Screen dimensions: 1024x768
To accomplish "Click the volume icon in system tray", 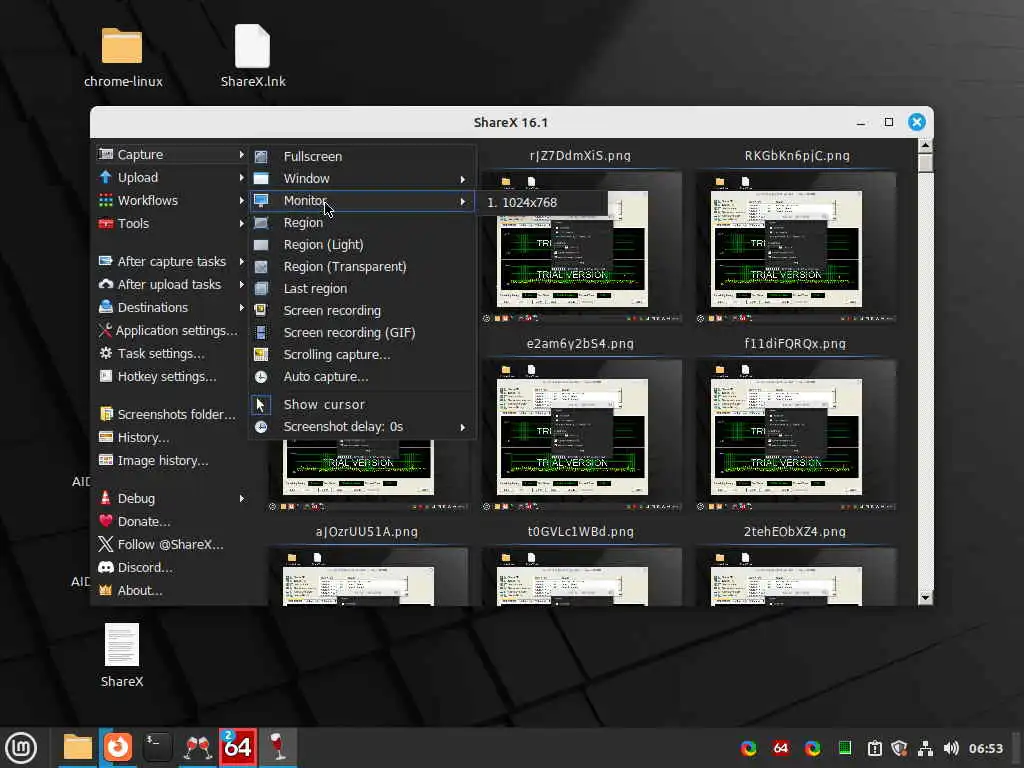I will [951, 748].
